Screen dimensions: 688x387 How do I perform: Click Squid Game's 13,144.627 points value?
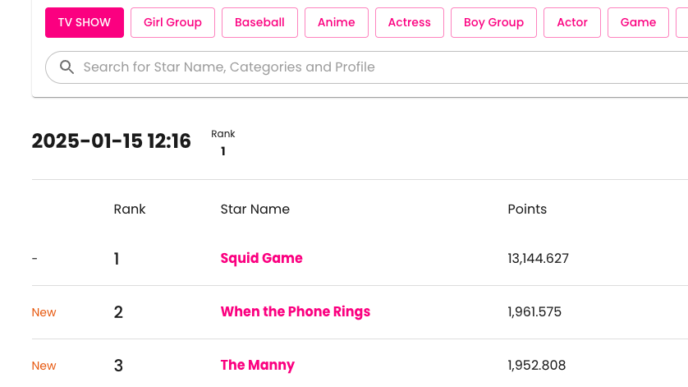pos(538,258)
